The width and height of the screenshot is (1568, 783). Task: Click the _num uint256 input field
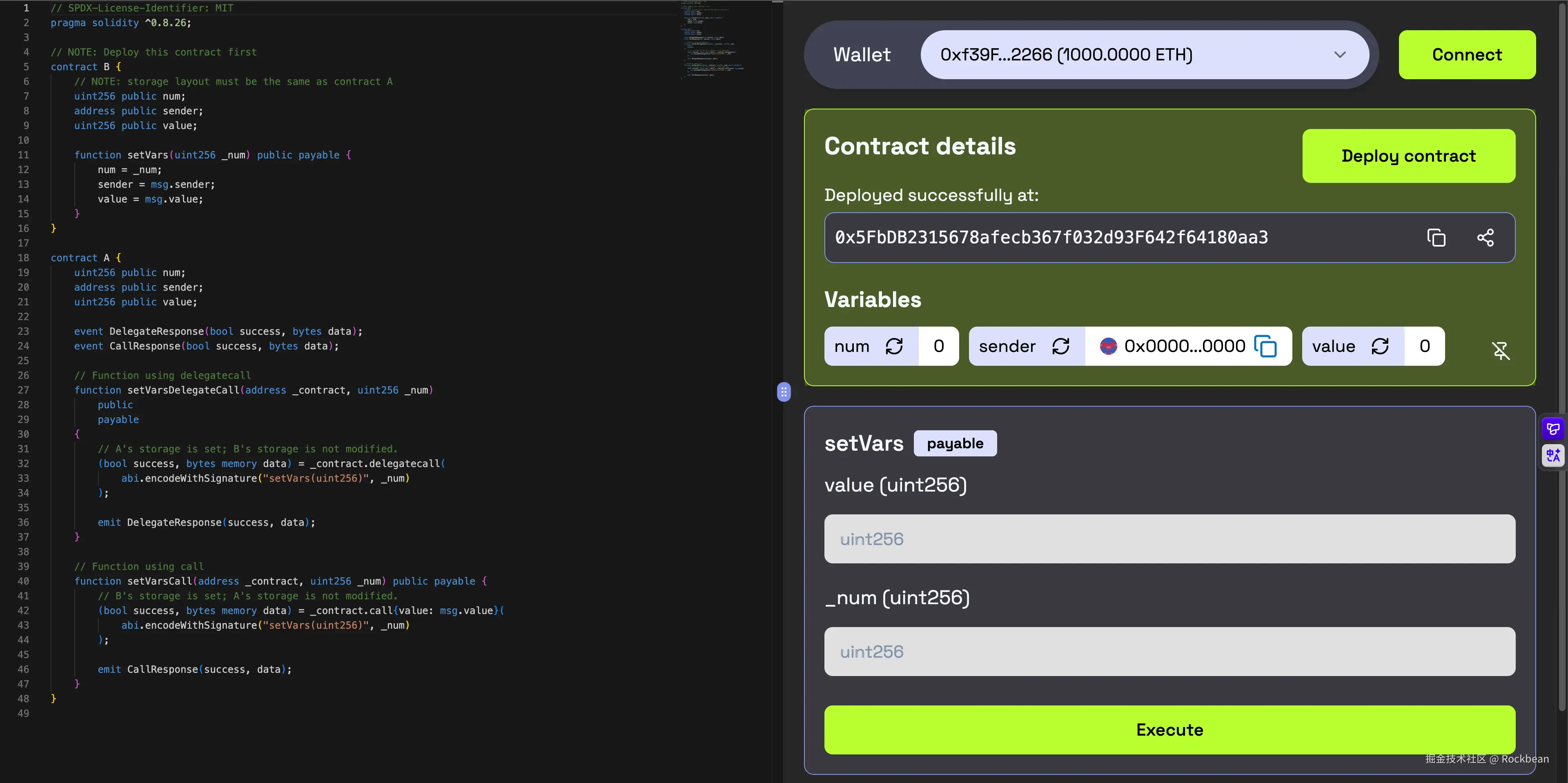coord(1169,651)
